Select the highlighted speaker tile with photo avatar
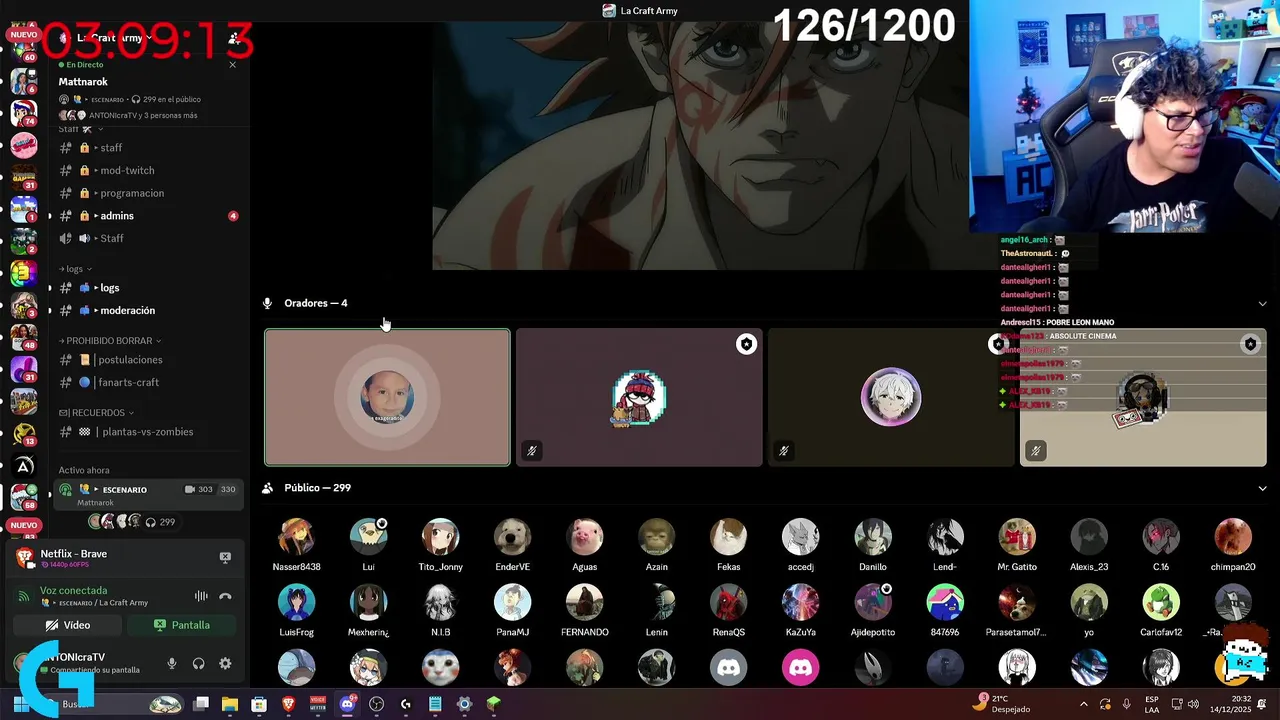 pyautogui.click(x=387, y=397)
